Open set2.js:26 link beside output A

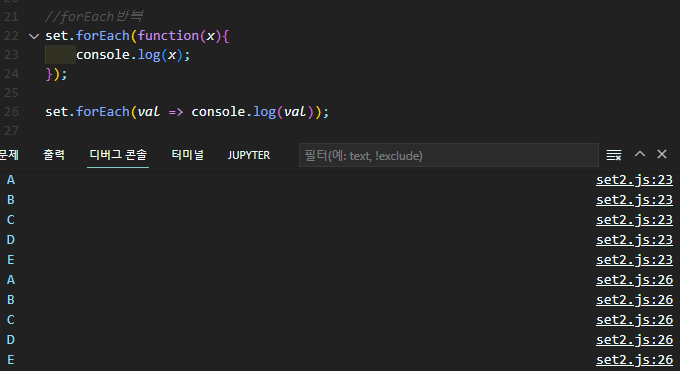pyautogui.click(x=634, y=280)
